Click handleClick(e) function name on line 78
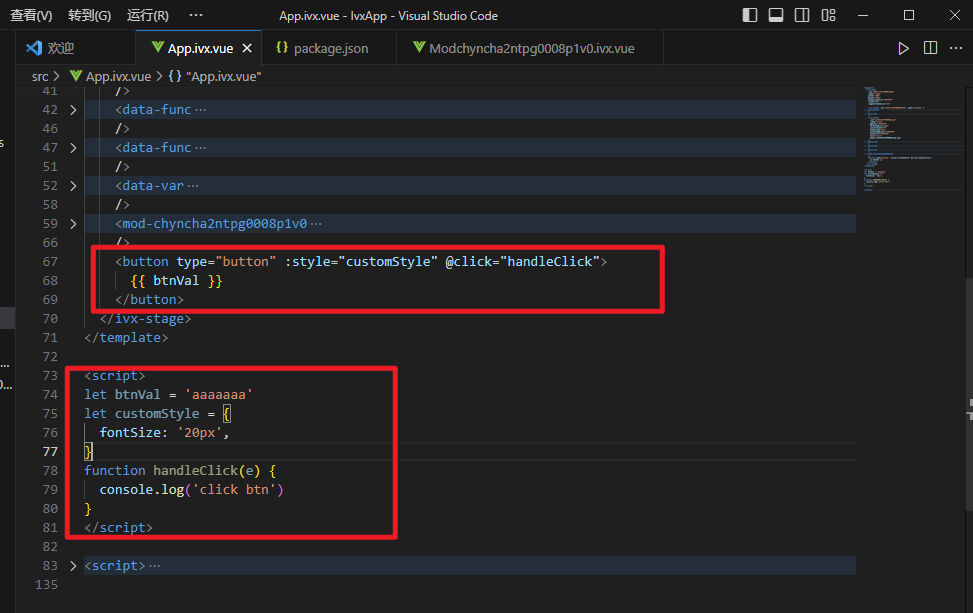 (x=207, y=470)
